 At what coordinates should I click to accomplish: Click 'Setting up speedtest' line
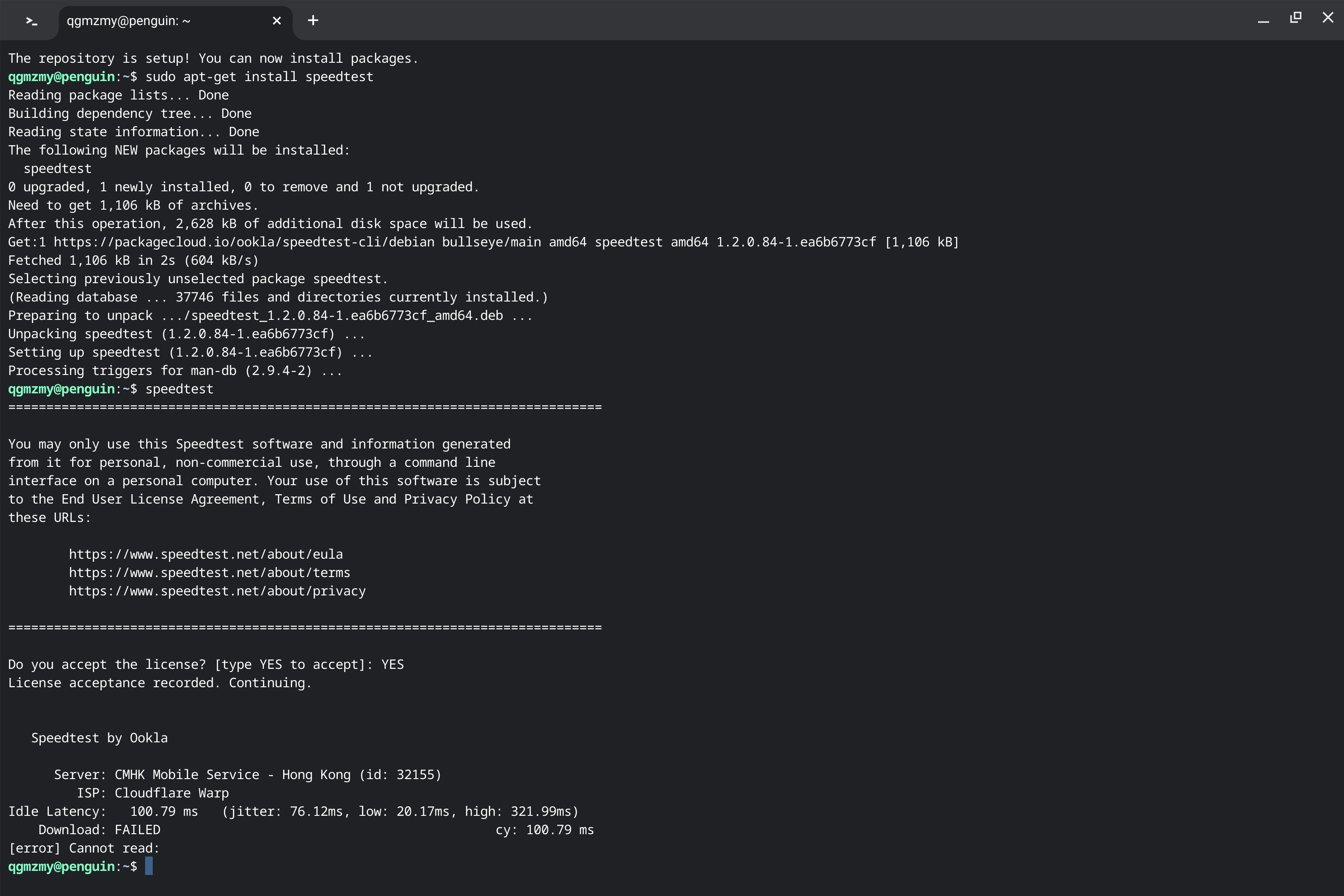click(190, 352)
